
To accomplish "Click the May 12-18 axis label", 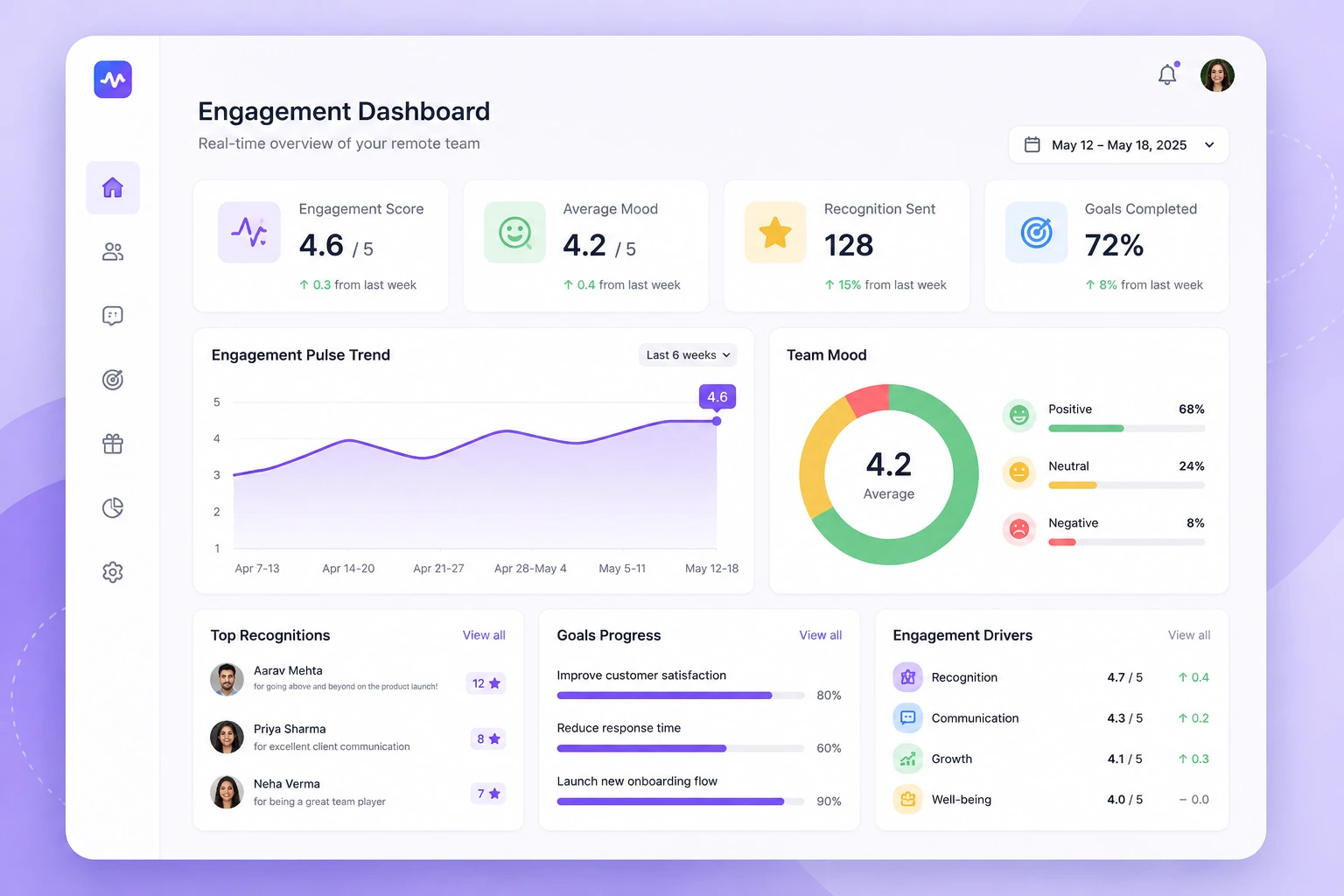I will pos(711,569).
